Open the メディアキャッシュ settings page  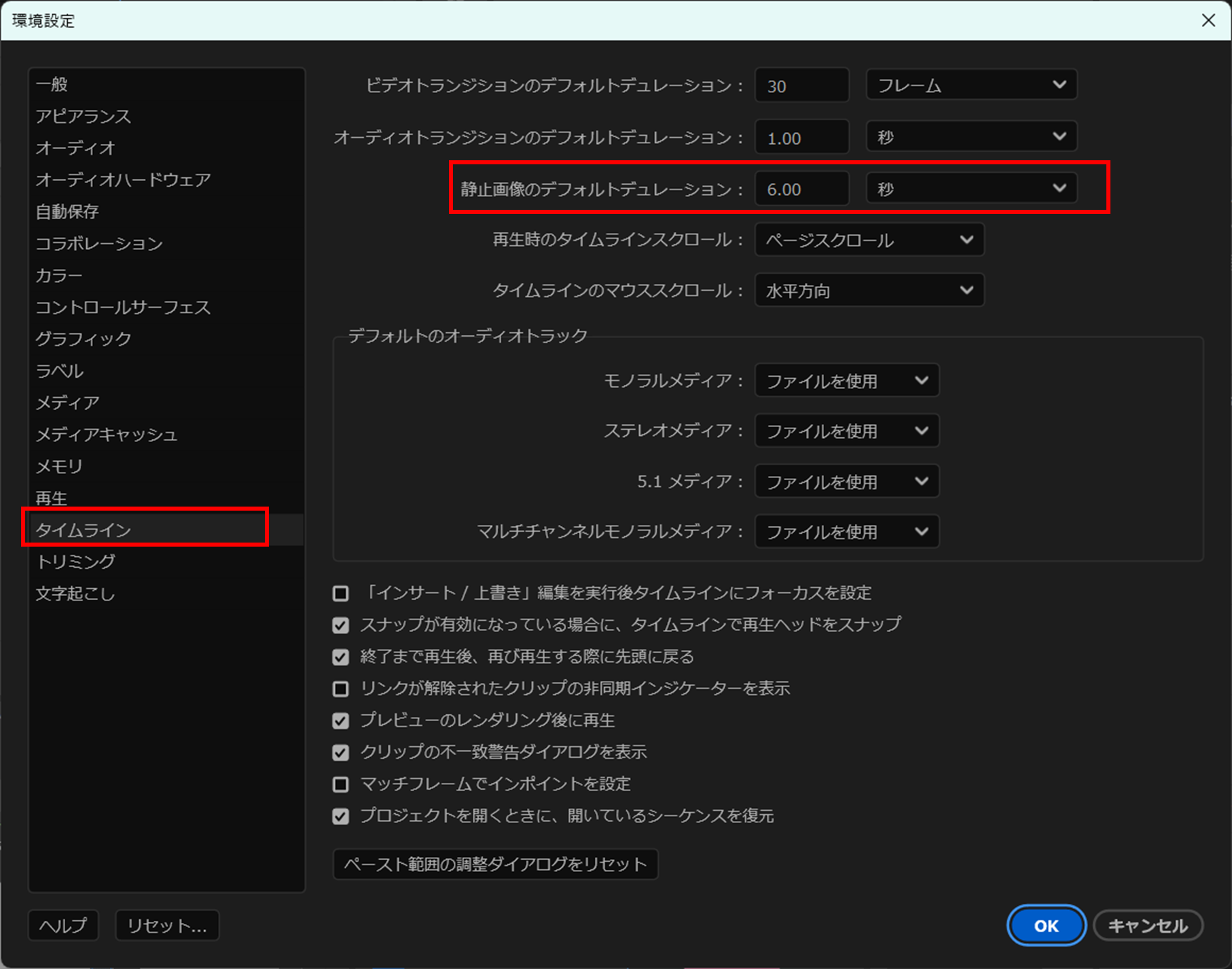coord(107,435)
